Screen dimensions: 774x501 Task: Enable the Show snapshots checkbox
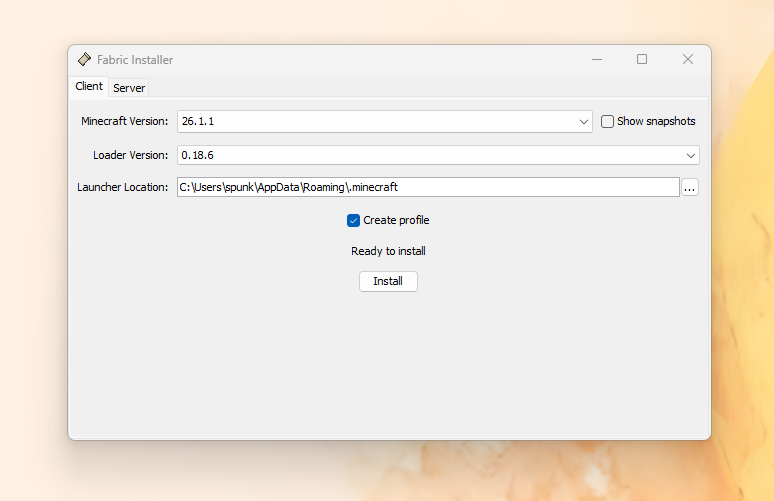607,122
